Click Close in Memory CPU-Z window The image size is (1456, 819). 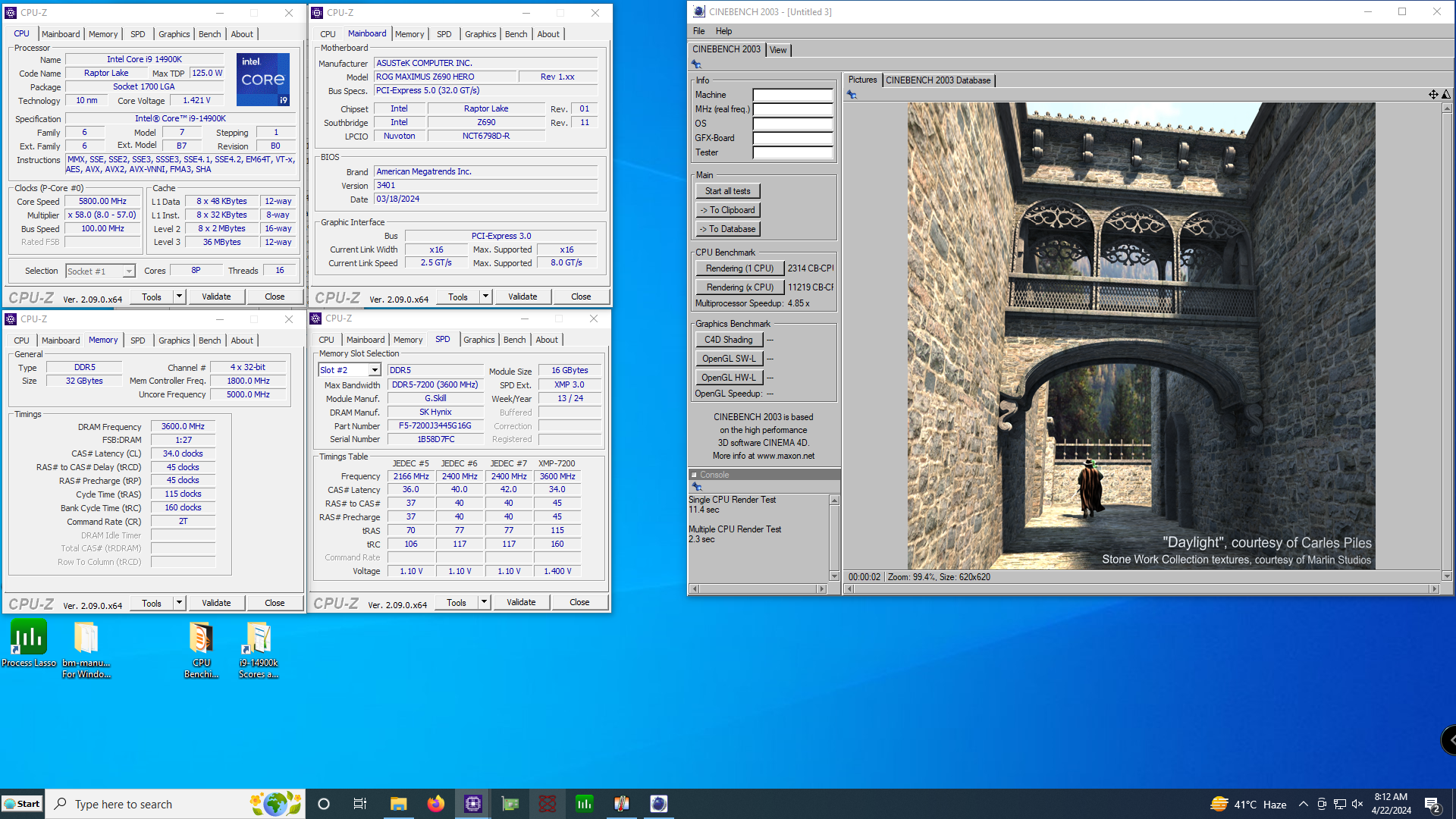[275, 603]
